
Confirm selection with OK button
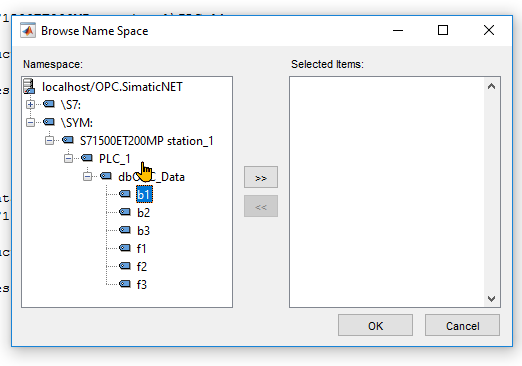point(375,325)
